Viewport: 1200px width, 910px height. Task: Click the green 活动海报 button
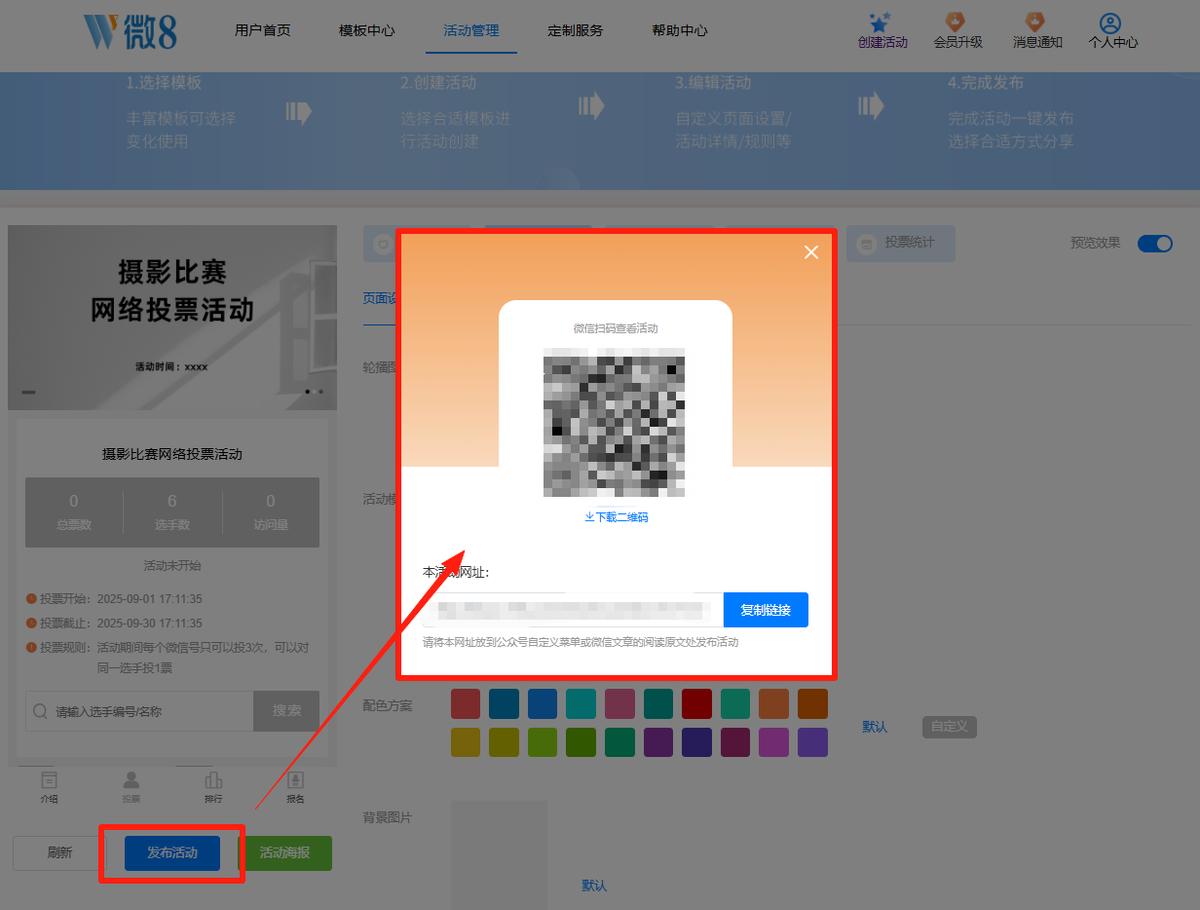285,853
